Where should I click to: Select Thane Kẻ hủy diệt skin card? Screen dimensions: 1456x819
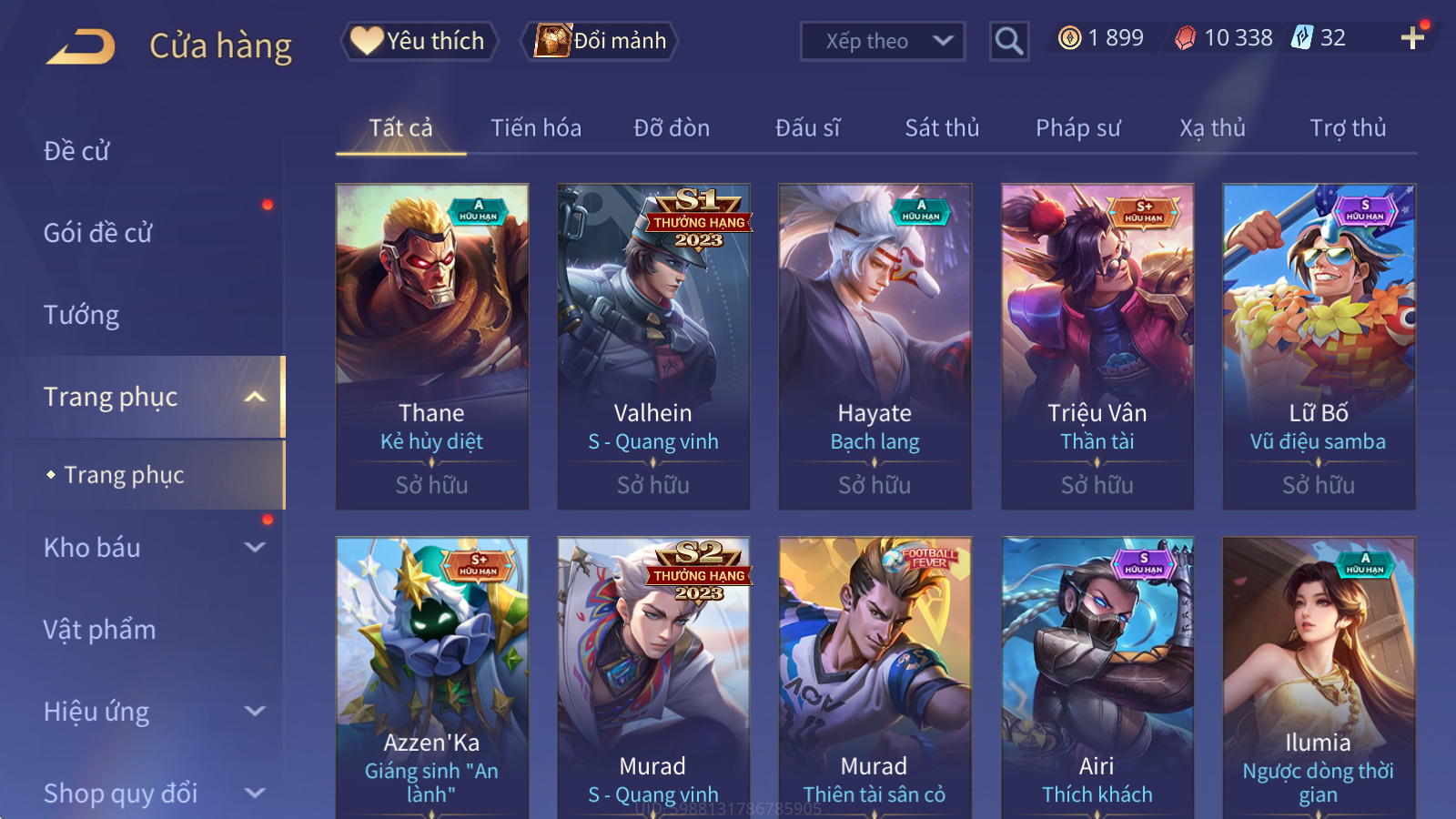click(x=432, y=347)
